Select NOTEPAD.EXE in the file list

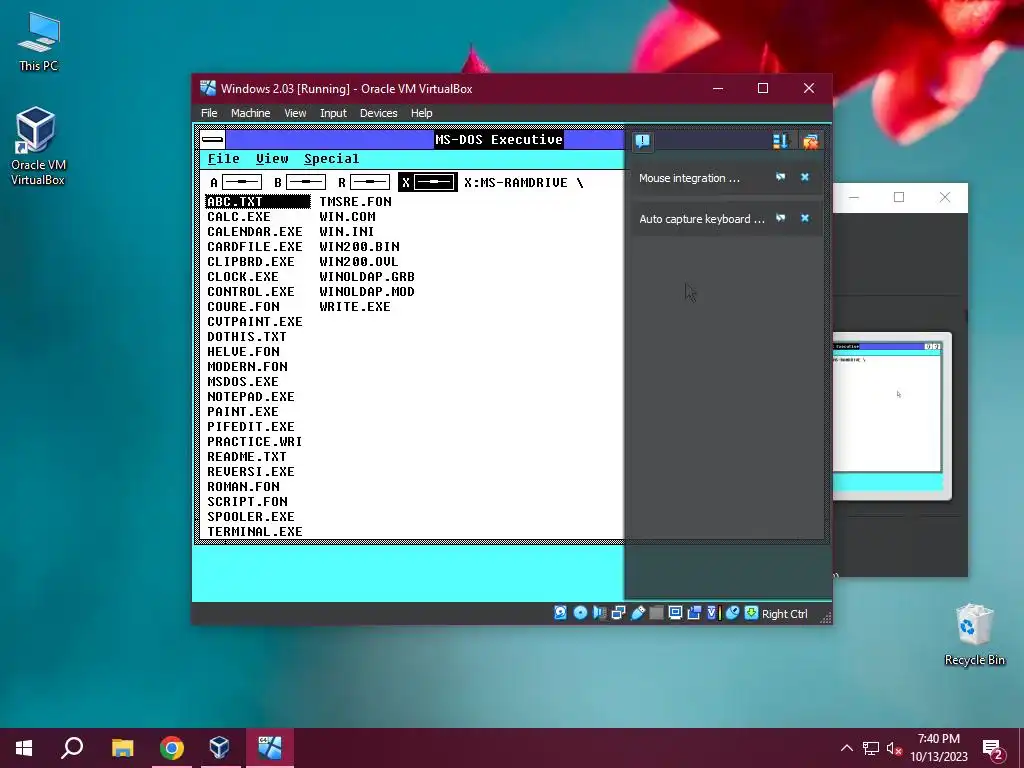click(251, 397)
